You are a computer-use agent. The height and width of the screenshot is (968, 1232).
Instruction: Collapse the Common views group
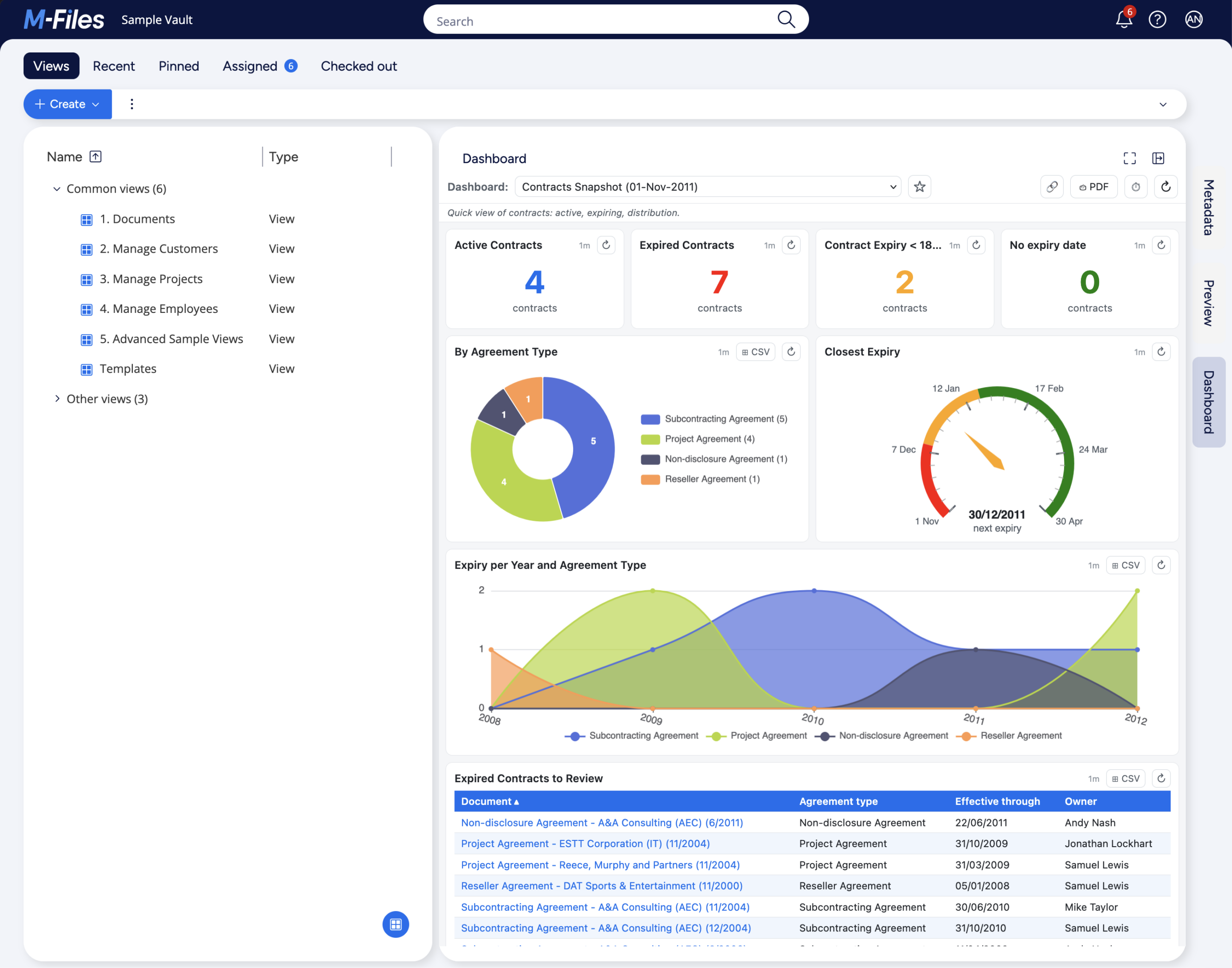tap(57, 189)
